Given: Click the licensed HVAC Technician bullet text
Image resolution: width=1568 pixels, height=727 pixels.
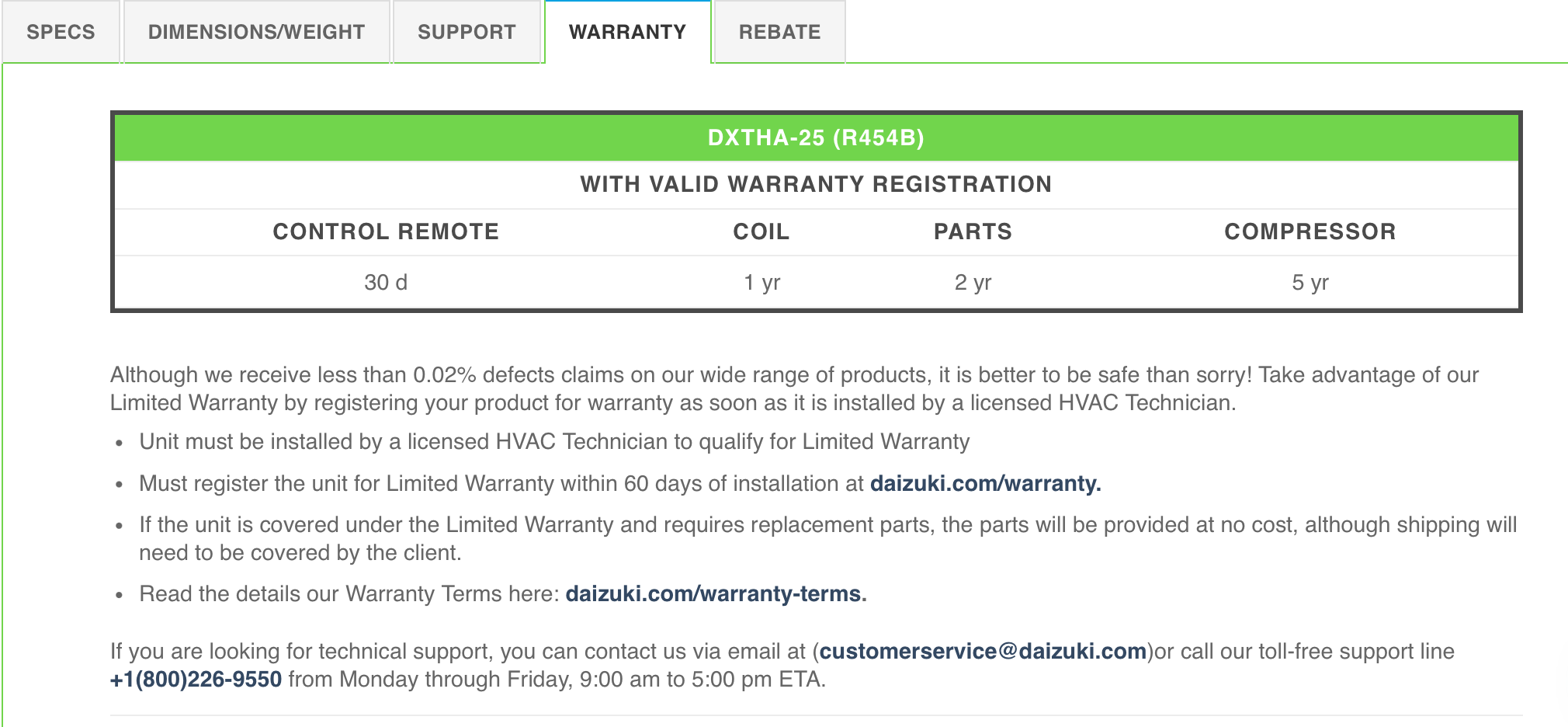Looking at the screenshot, I should 554,441.
